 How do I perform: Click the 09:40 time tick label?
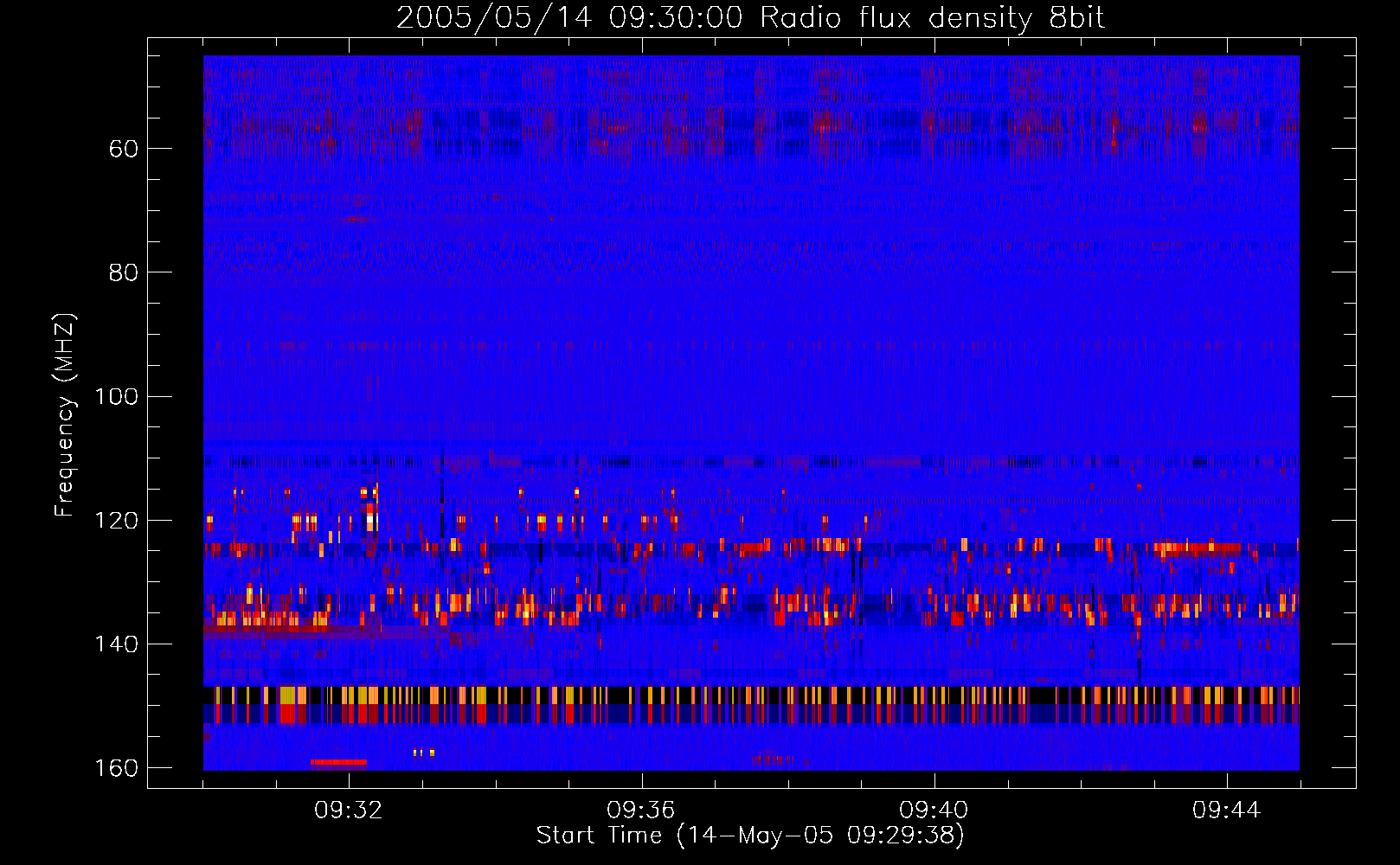tap(934, 811)
